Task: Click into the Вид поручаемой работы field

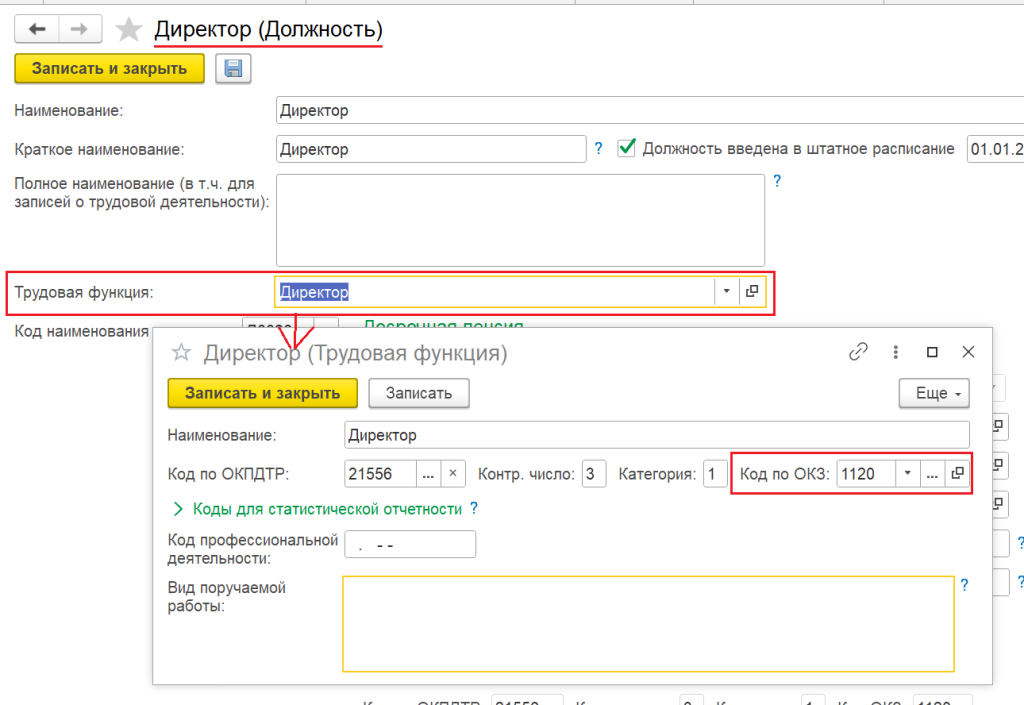Action: pyautogui.click(x=647, y=624)
